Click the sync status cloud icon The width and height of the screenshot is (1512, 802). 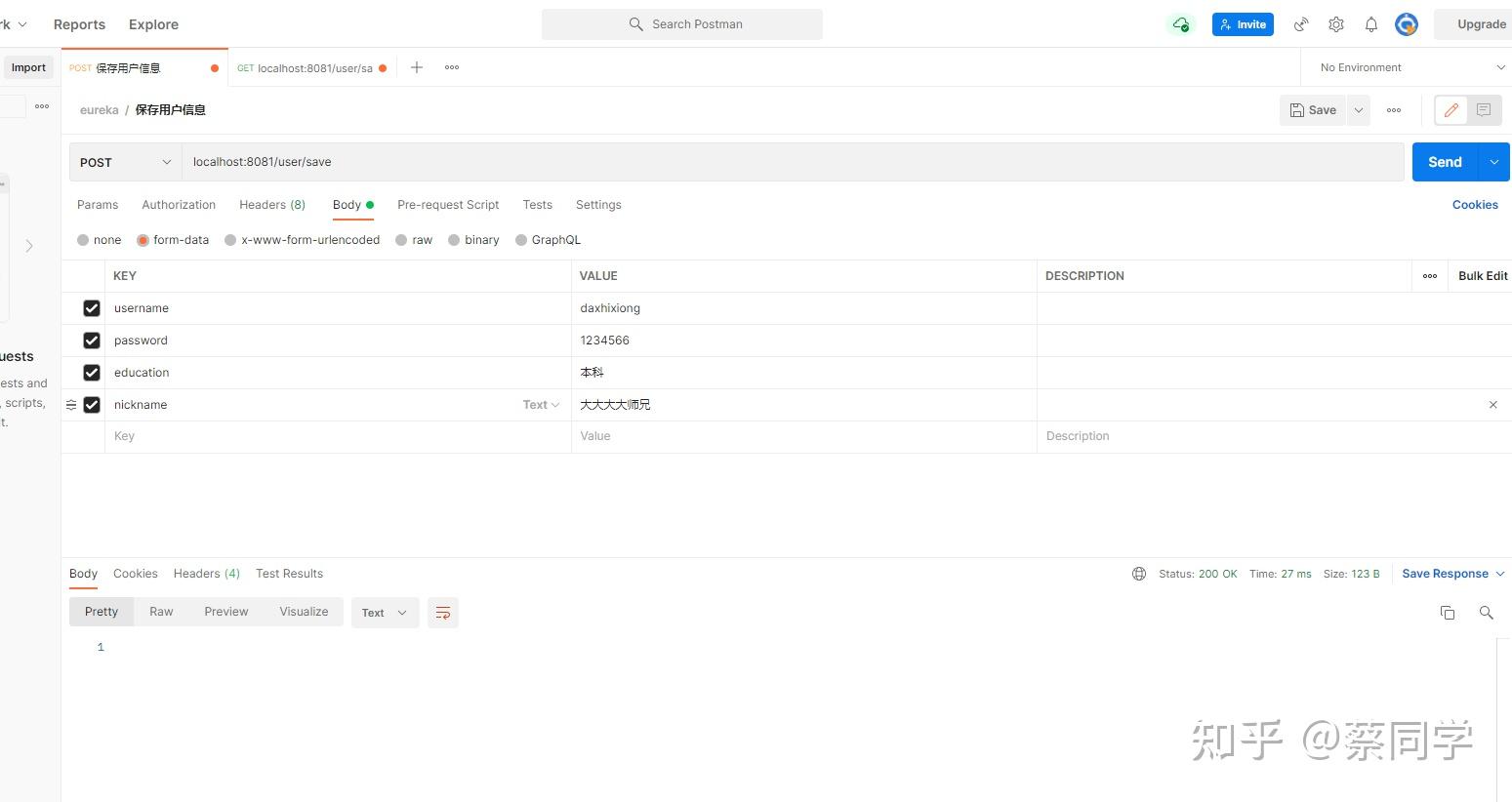coord(1181,24)
